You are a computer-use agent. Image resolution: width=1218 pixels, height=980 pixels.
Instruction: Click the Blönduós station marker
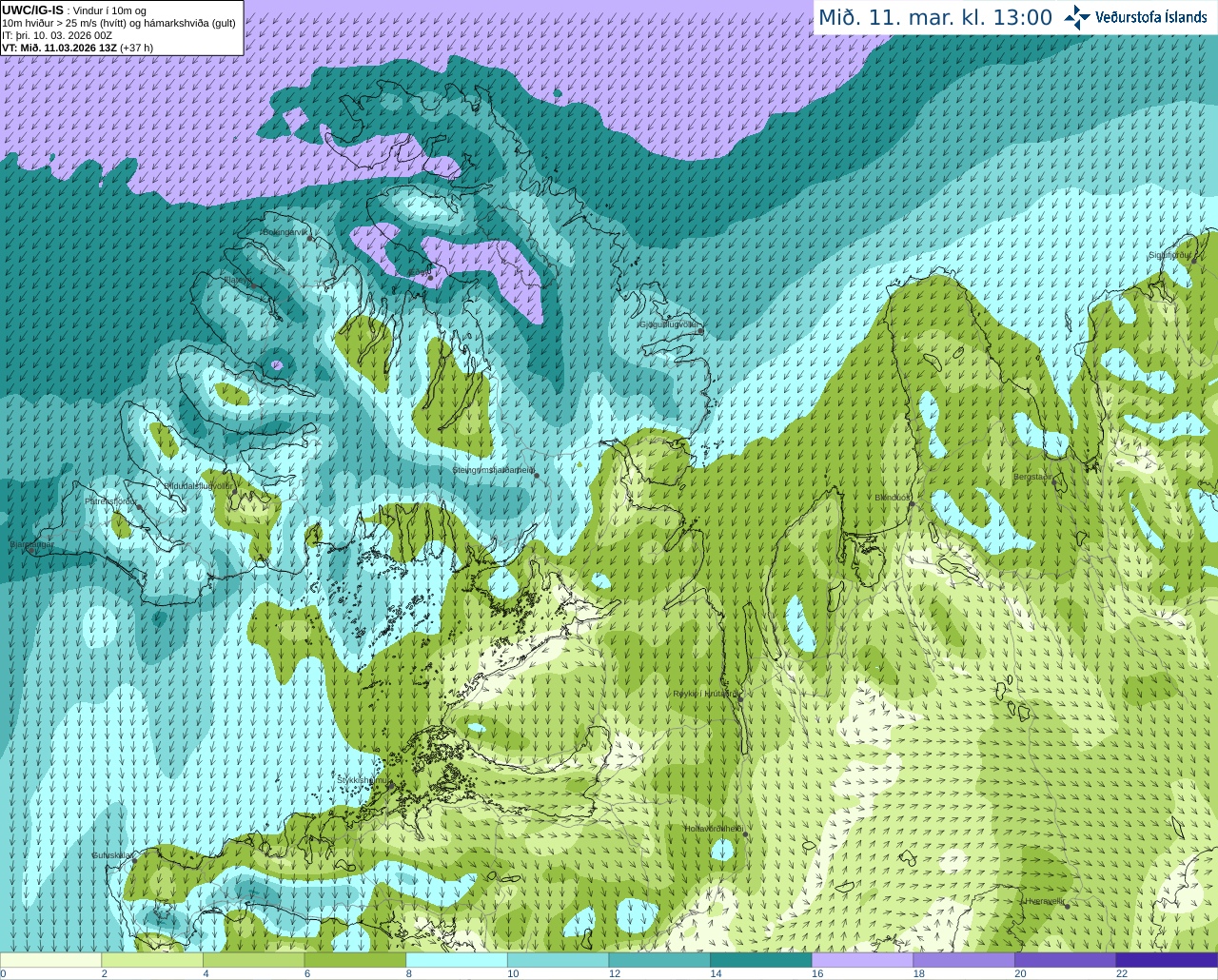[912, 503]
